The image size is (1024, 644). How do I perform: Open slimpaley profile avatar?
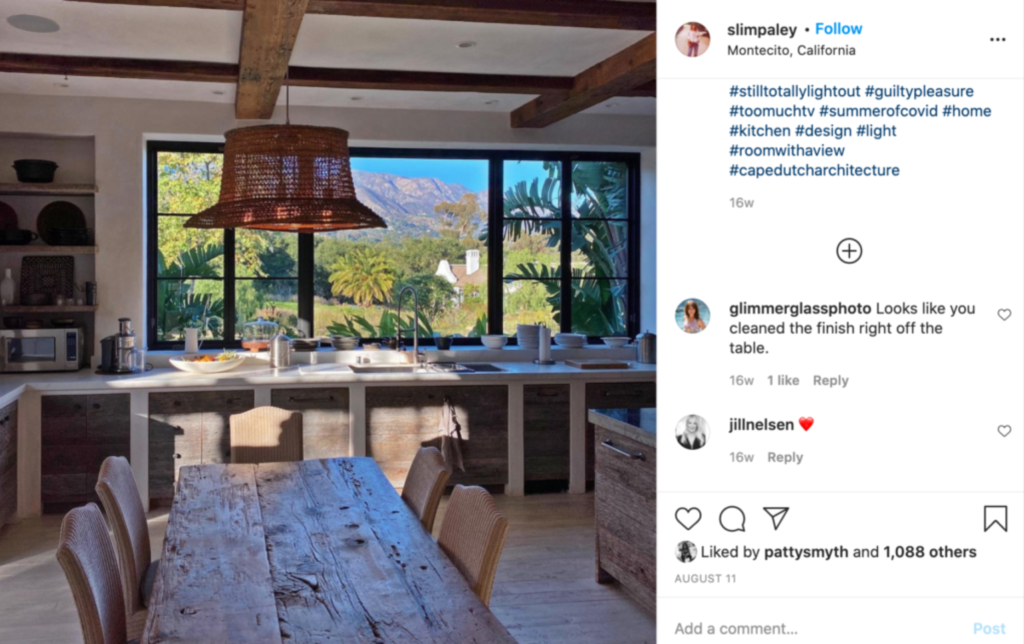692,39
